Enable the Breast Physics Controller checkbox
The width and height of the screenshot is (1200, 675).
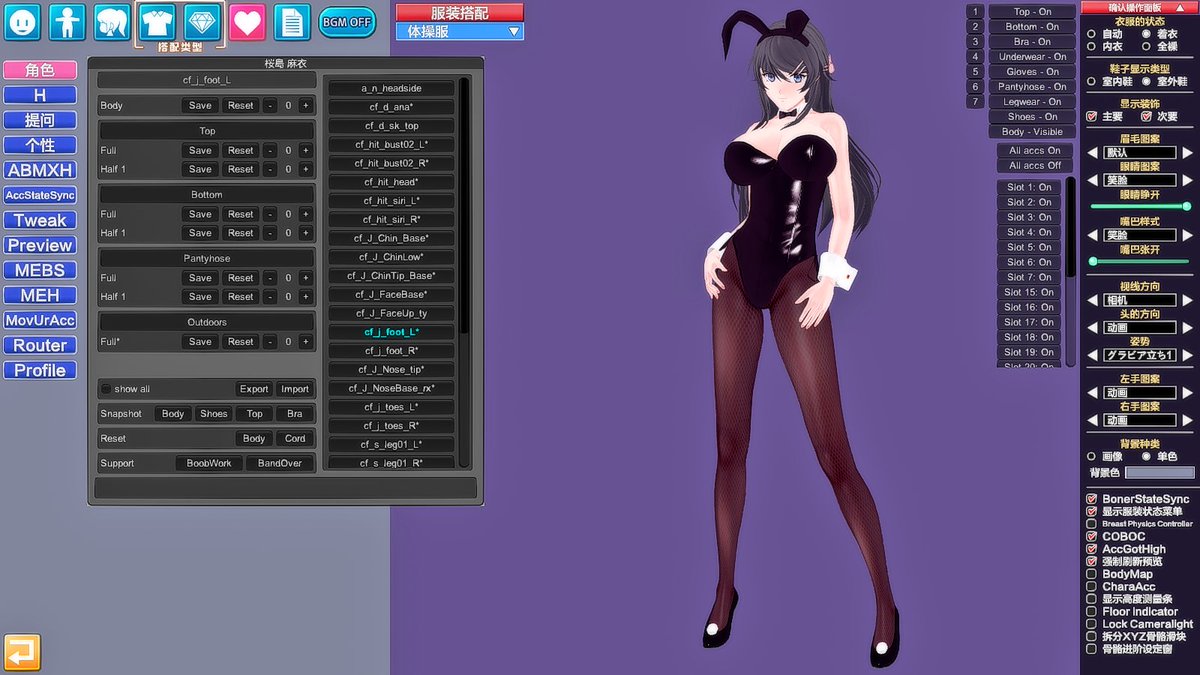1092,524
